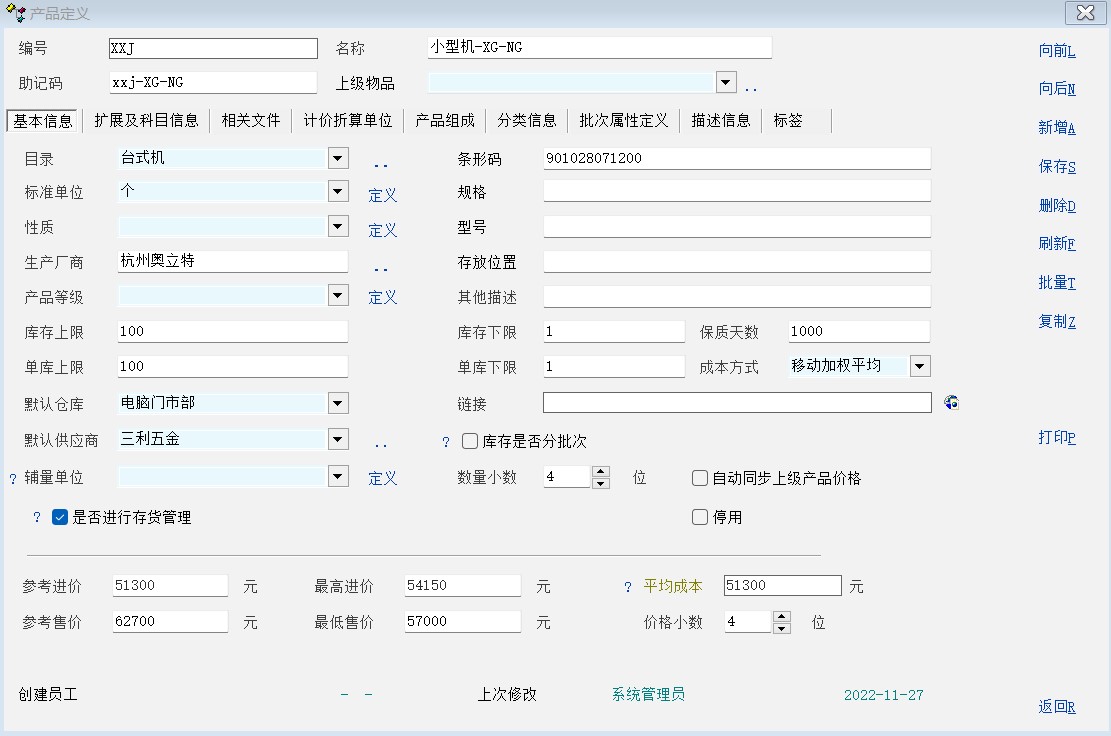Open the 成本方式 dropdown
Viewport: 1111px width, 736px height.
[x=920, y=366]
